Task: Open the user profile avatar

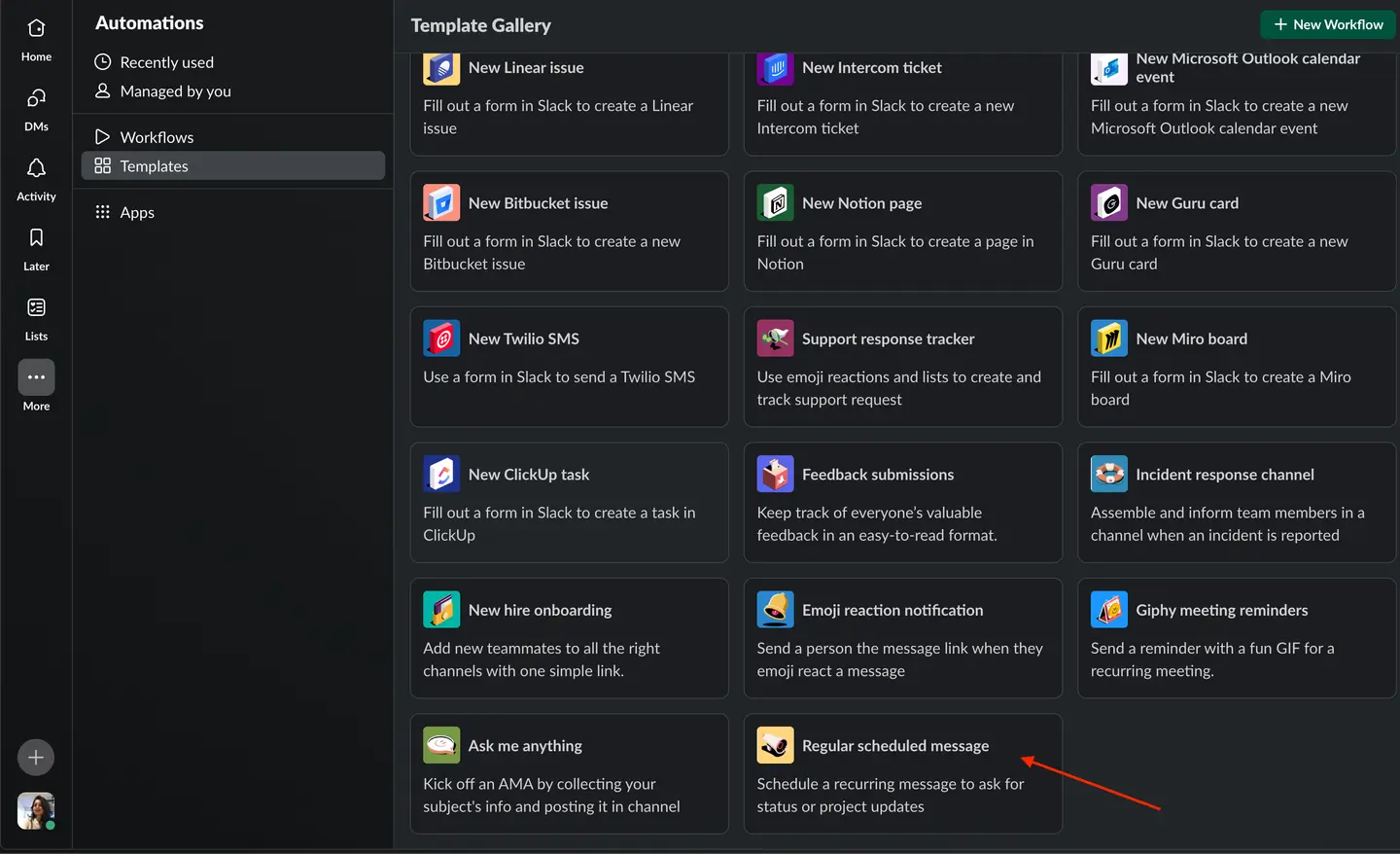Action: click(x=36, y=811)
